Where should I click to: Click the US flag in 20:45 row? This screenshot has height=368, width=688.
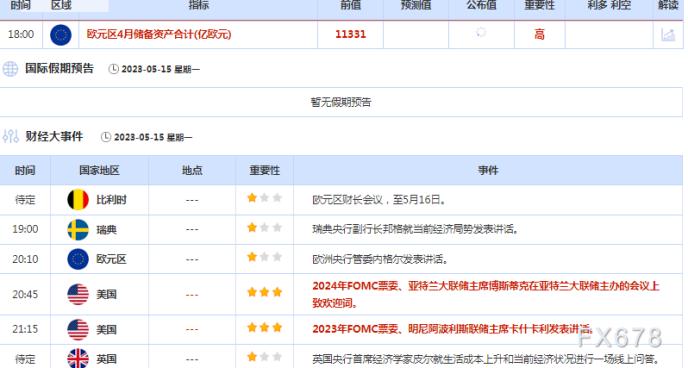coord(78,294)
